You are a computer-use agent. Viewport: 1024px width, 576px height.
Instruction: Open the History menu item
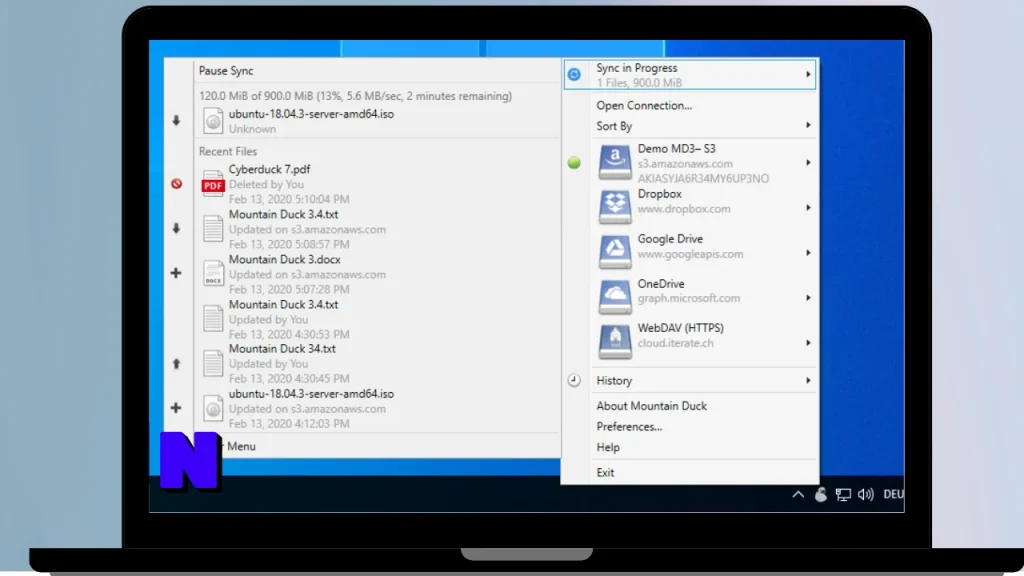point(690,380)
